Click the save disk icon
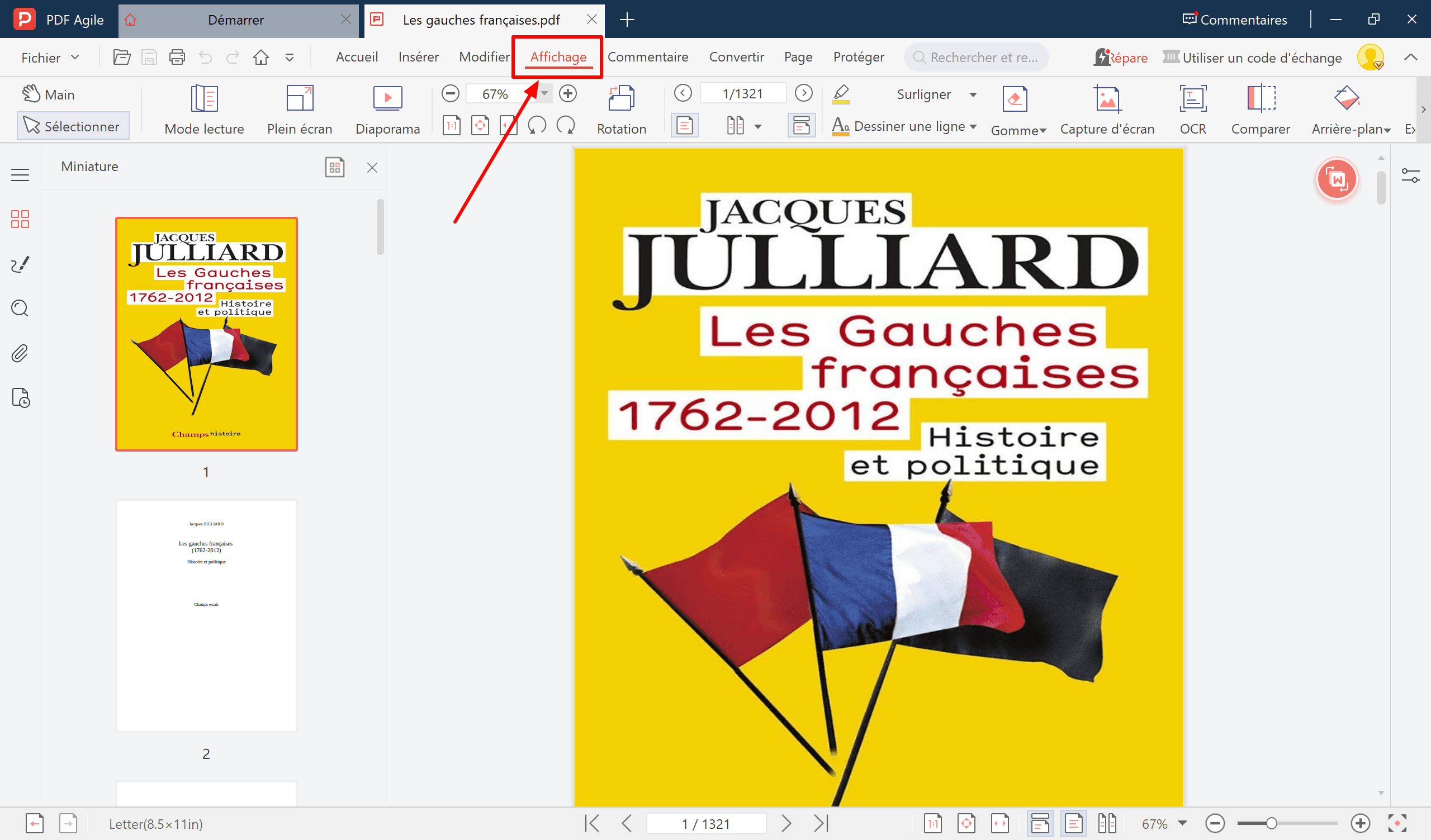 tap(149, 58)
